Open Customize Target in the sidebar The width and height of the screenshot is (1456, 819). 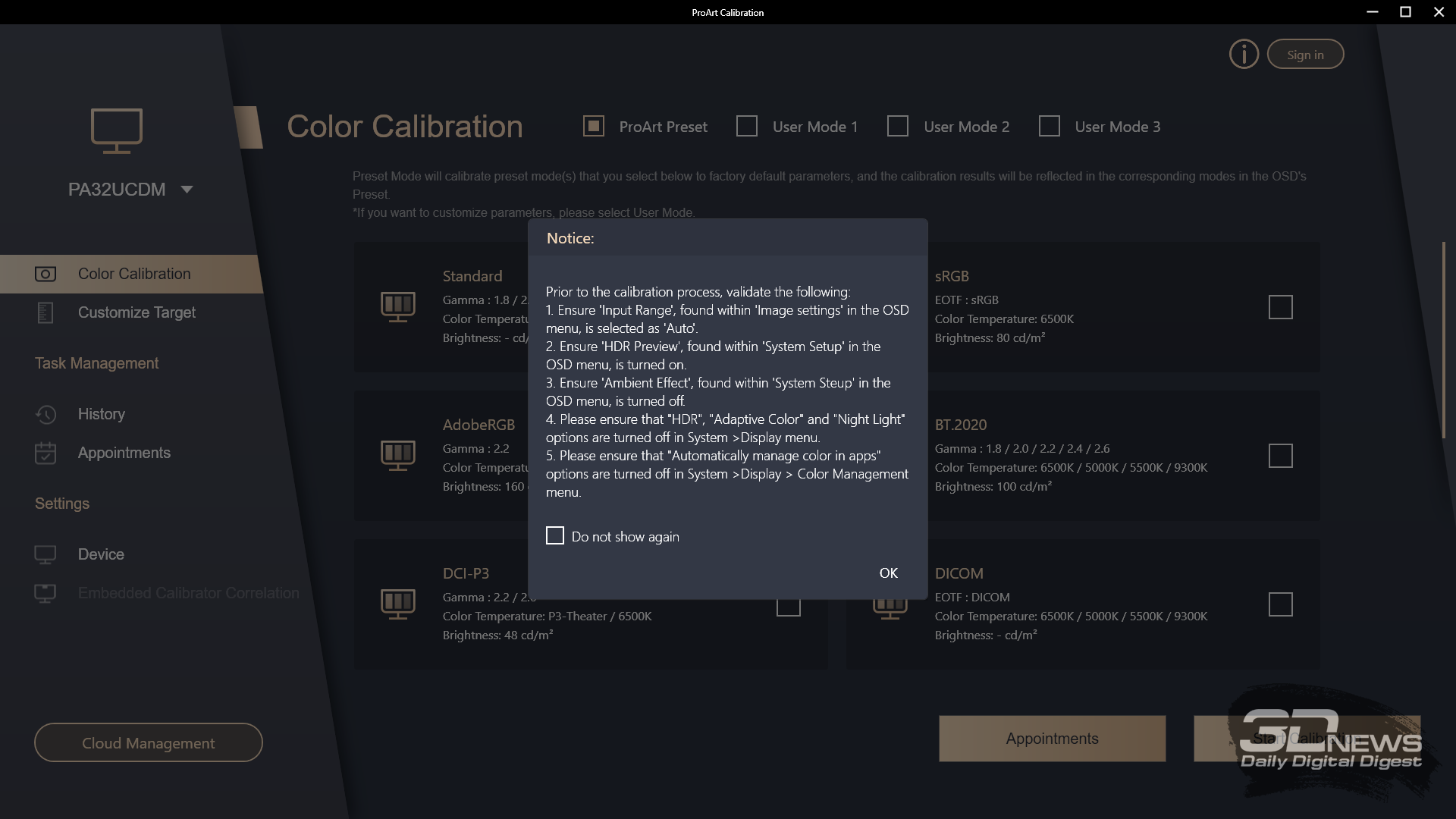(x=136, y=312)
